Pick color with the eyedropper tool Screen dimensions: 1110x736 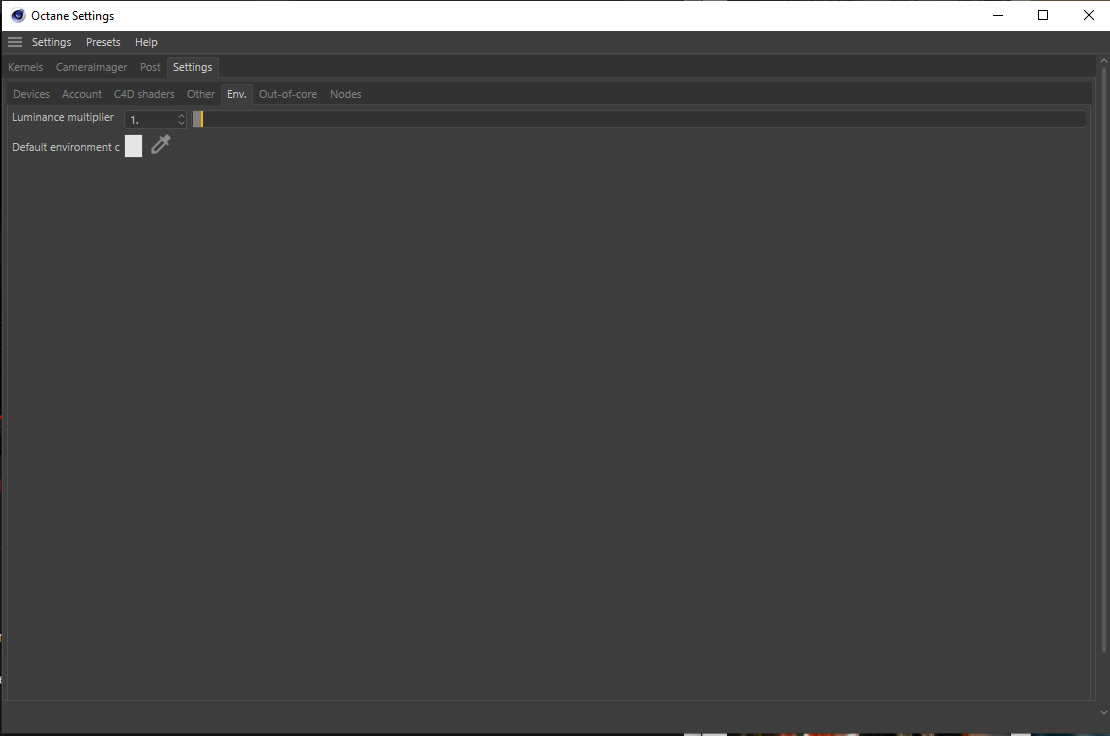(x=161, y=144)
